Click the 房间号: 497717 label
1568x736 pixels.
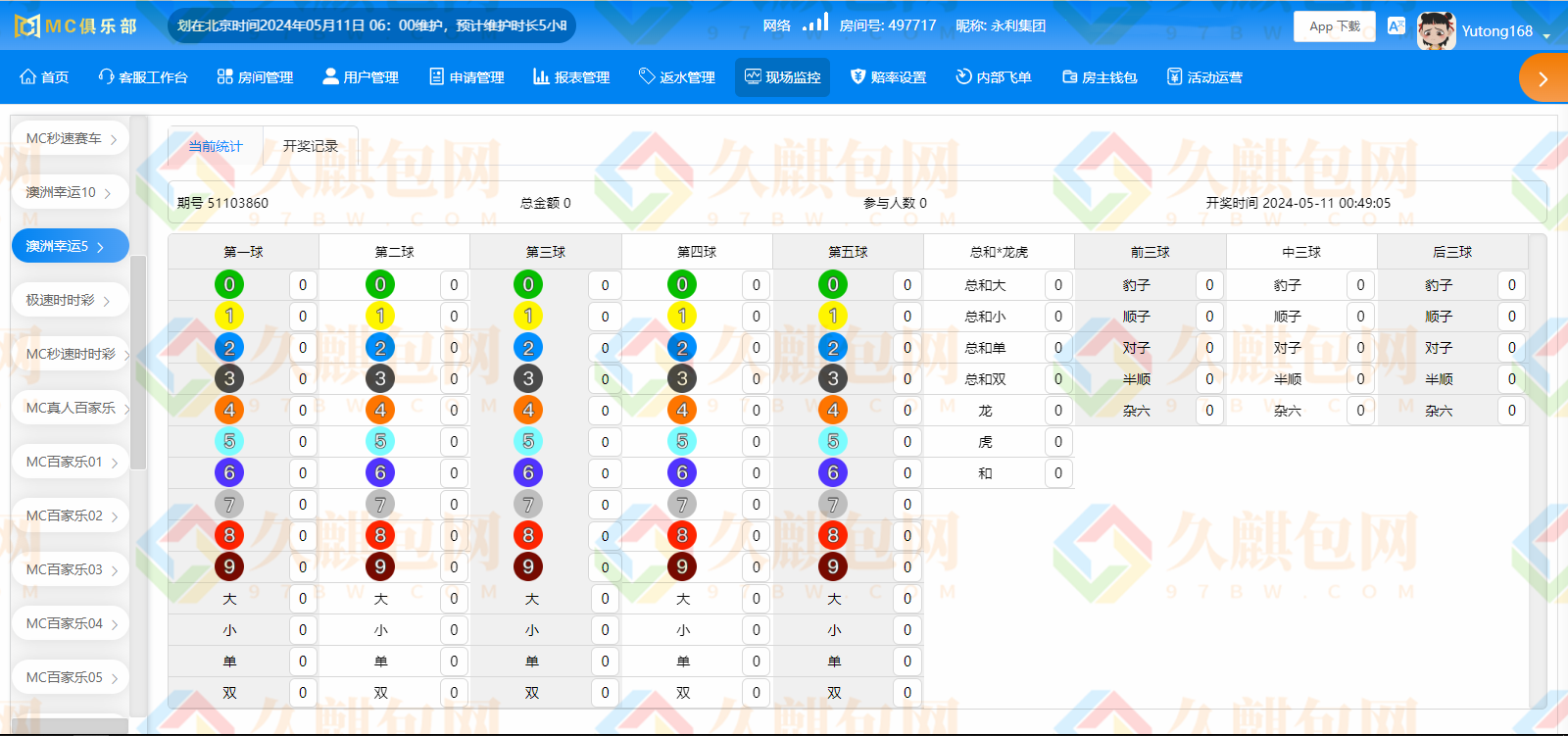pos(888,25)
